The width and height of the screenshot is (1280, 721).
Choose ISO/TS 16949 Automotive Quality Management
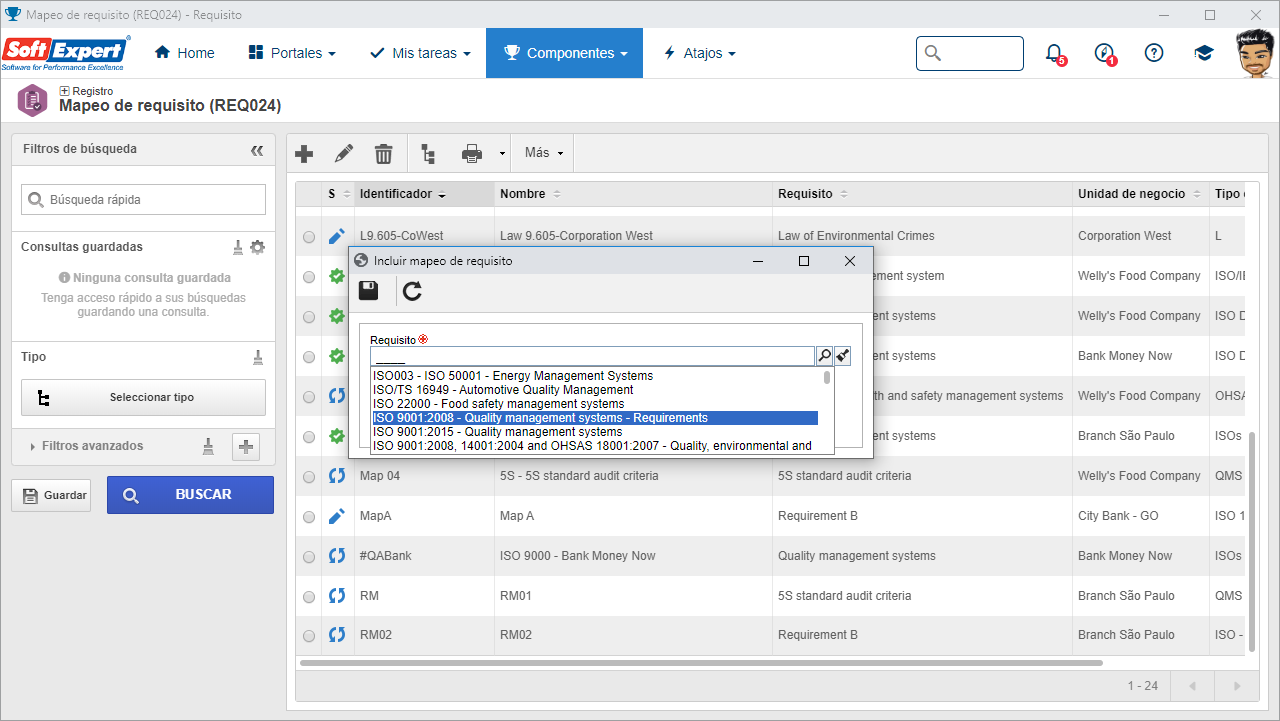click(x=595, y=390)
